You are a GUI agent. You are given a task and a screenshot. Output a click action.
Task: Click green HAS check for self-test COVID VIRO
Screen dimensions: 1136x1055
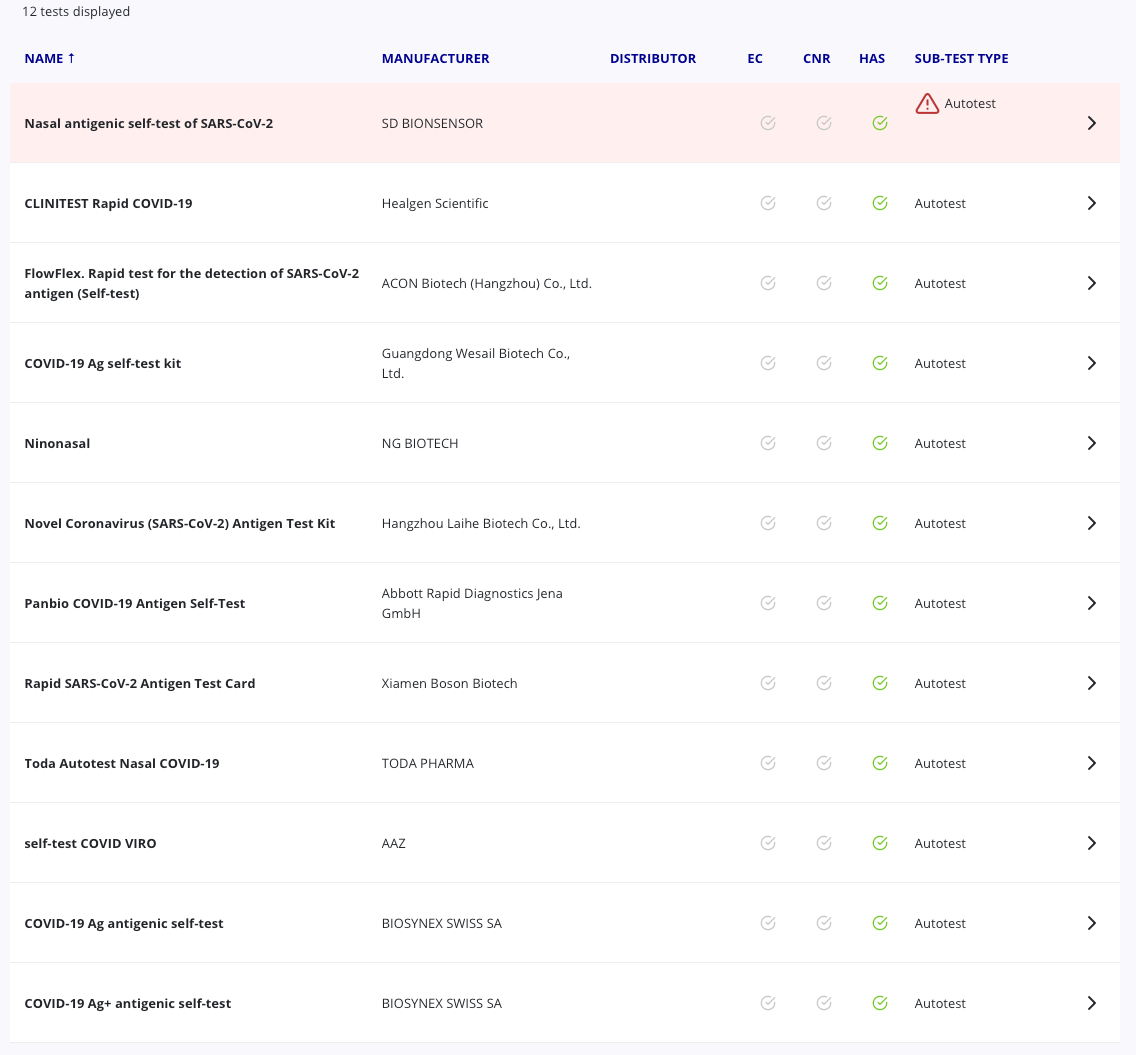click(880, 843)
